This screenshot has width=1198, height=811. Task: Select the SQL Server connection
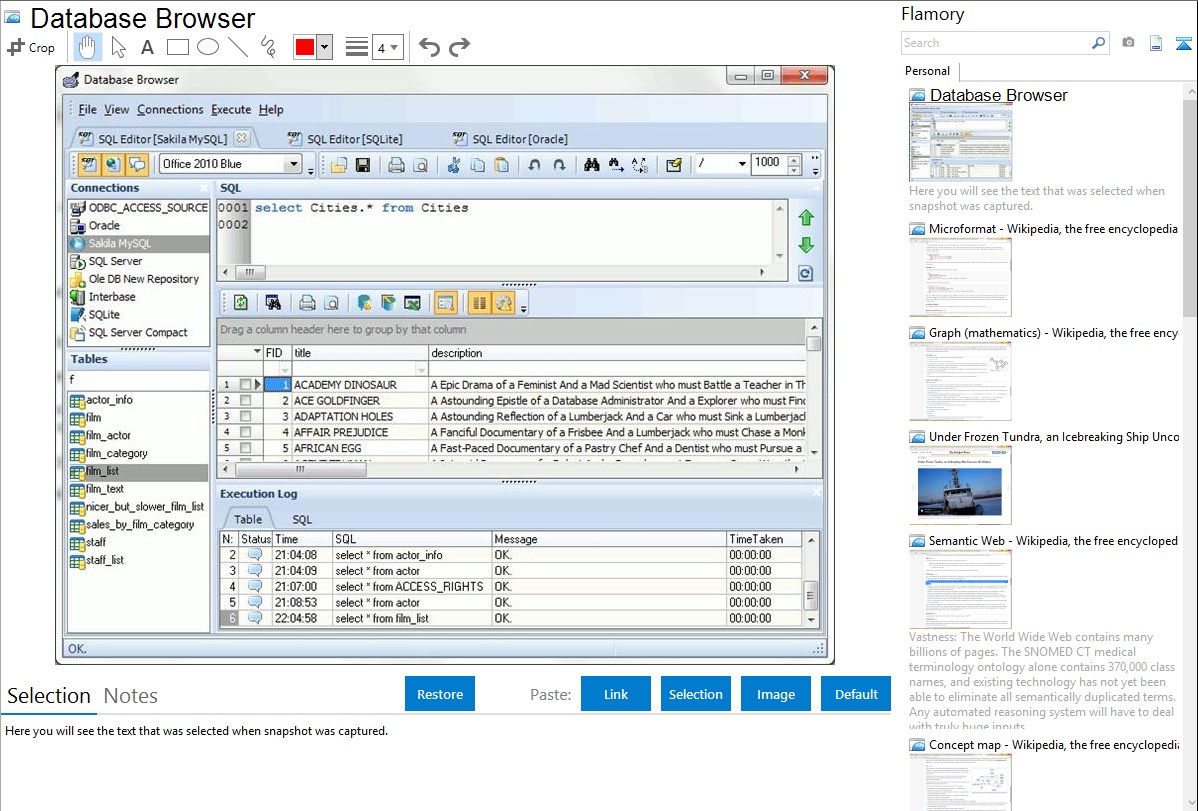tap(115, 261)
